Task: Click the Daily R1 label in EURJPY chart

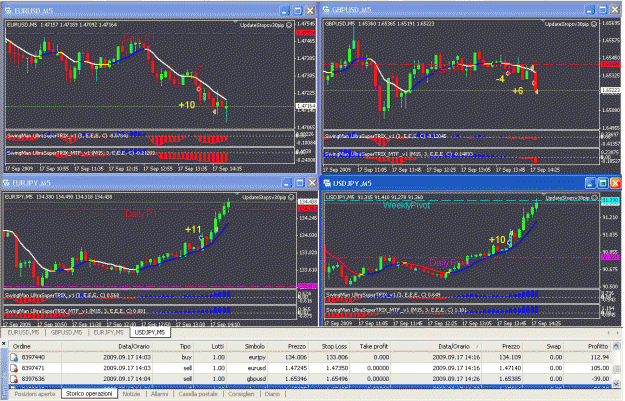Action: pyautogui.click(x=141, y=214)
